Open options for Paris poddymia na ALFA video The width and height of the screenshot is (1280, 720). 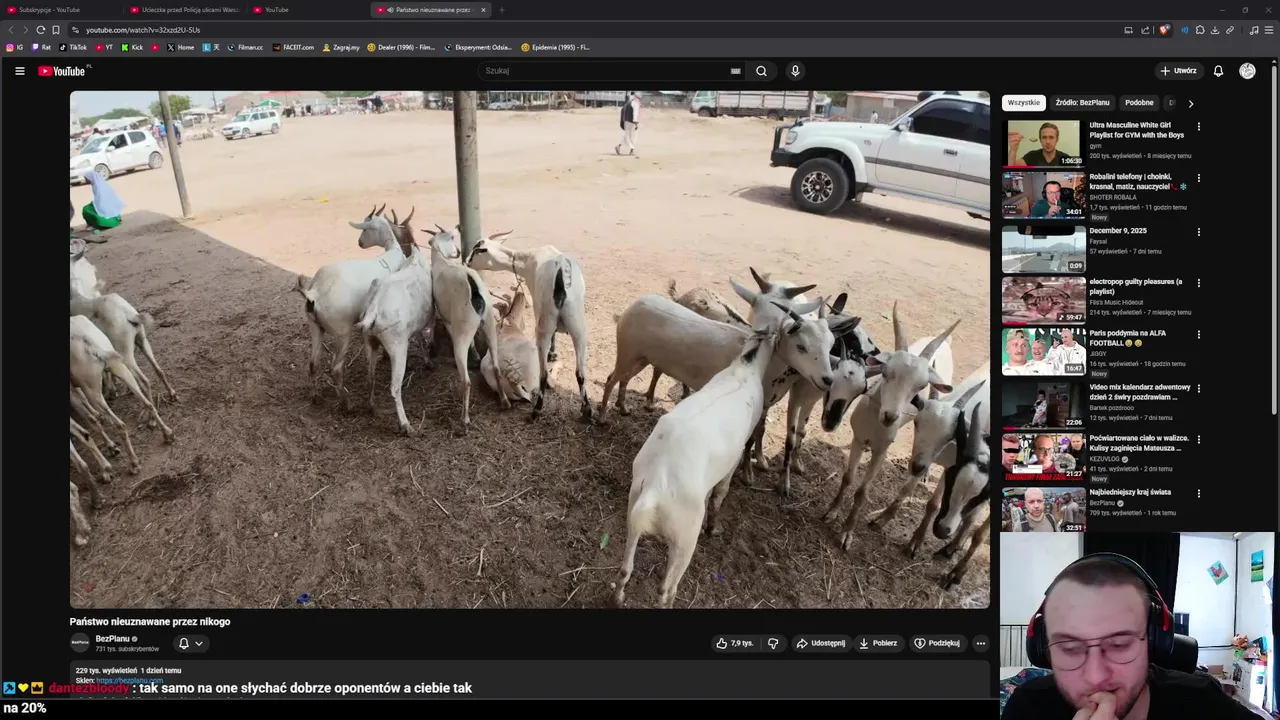tap(1198, 335)
